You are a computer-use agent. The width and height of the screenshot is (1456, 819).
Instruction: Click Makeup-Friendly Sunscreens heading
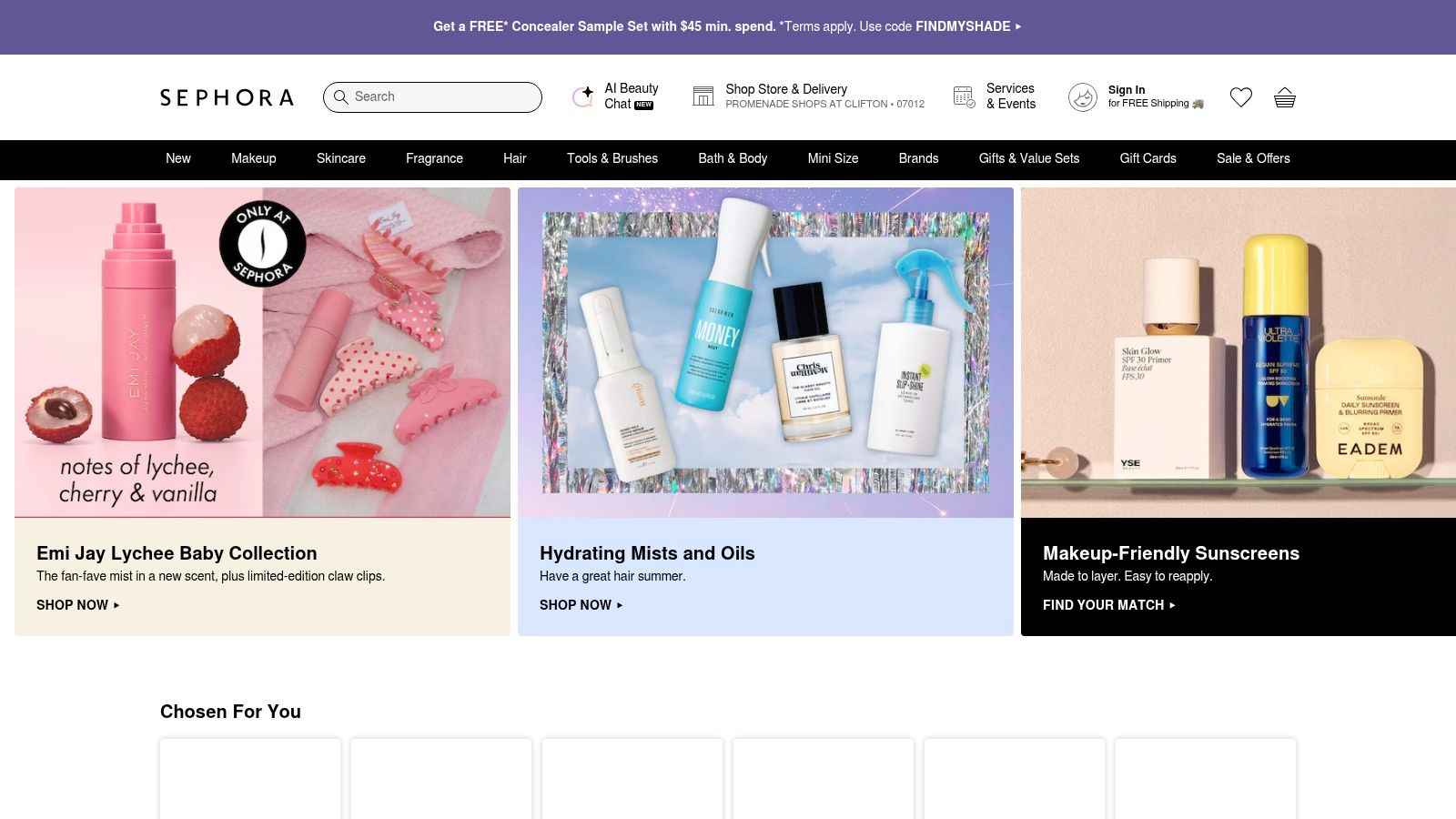click(1171, 553)
